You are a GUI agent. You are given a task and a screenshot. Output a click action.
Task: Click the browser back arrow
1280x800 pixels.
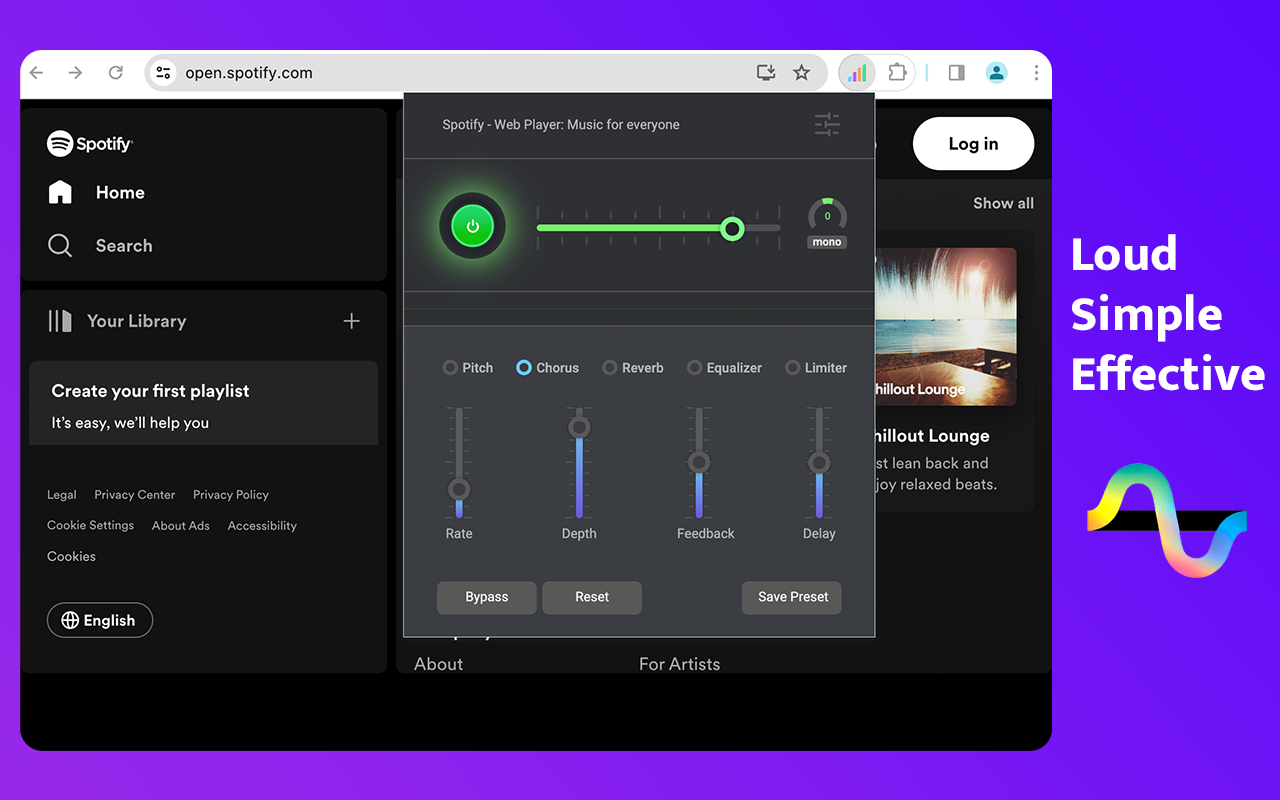pos(36,73)
